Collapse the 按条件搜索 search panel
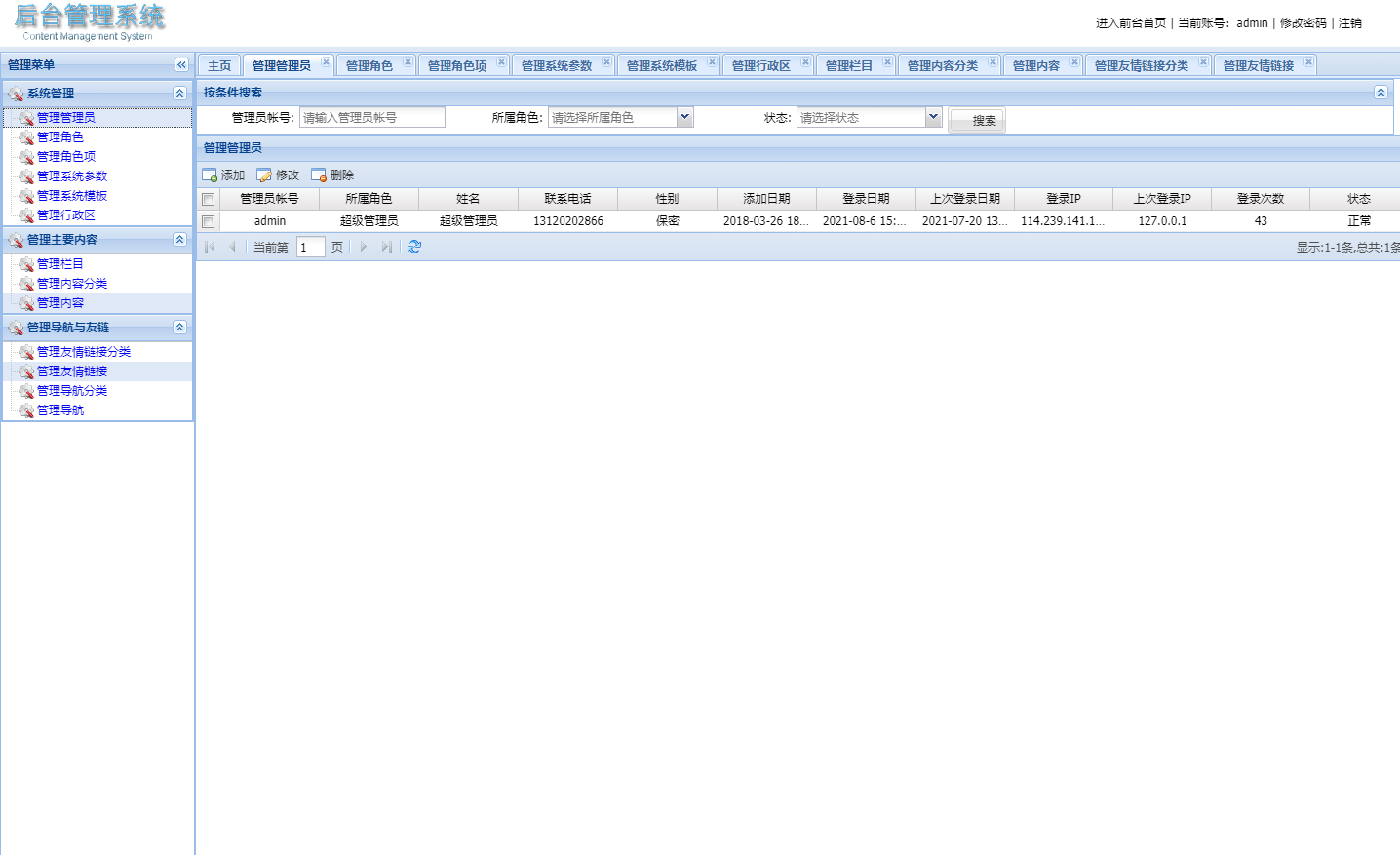Image resolution: width=1400 pixels, height=855 pixels. [1381, 91]
